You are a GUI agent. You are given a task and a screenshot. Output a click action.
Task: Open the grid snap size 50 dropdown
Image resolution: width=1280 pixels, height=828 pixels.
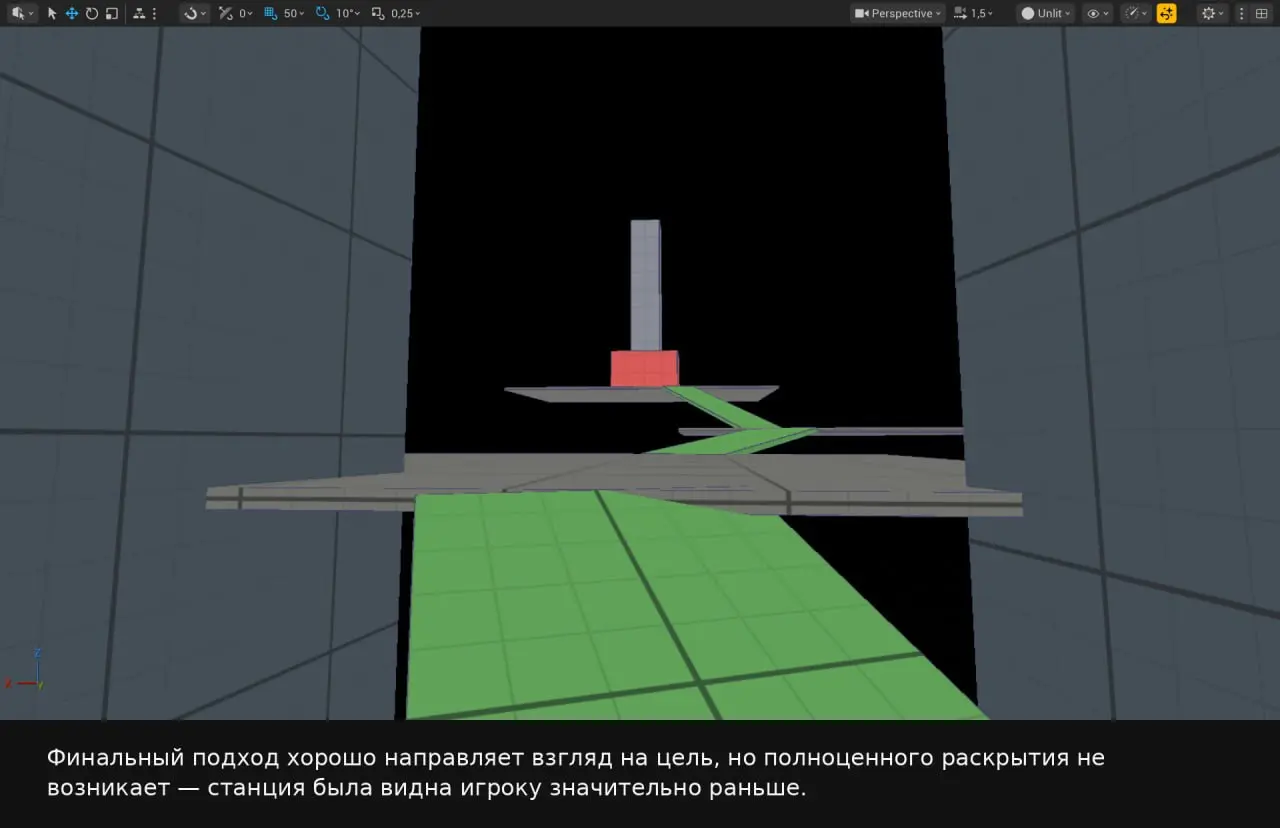click(294, 13)
